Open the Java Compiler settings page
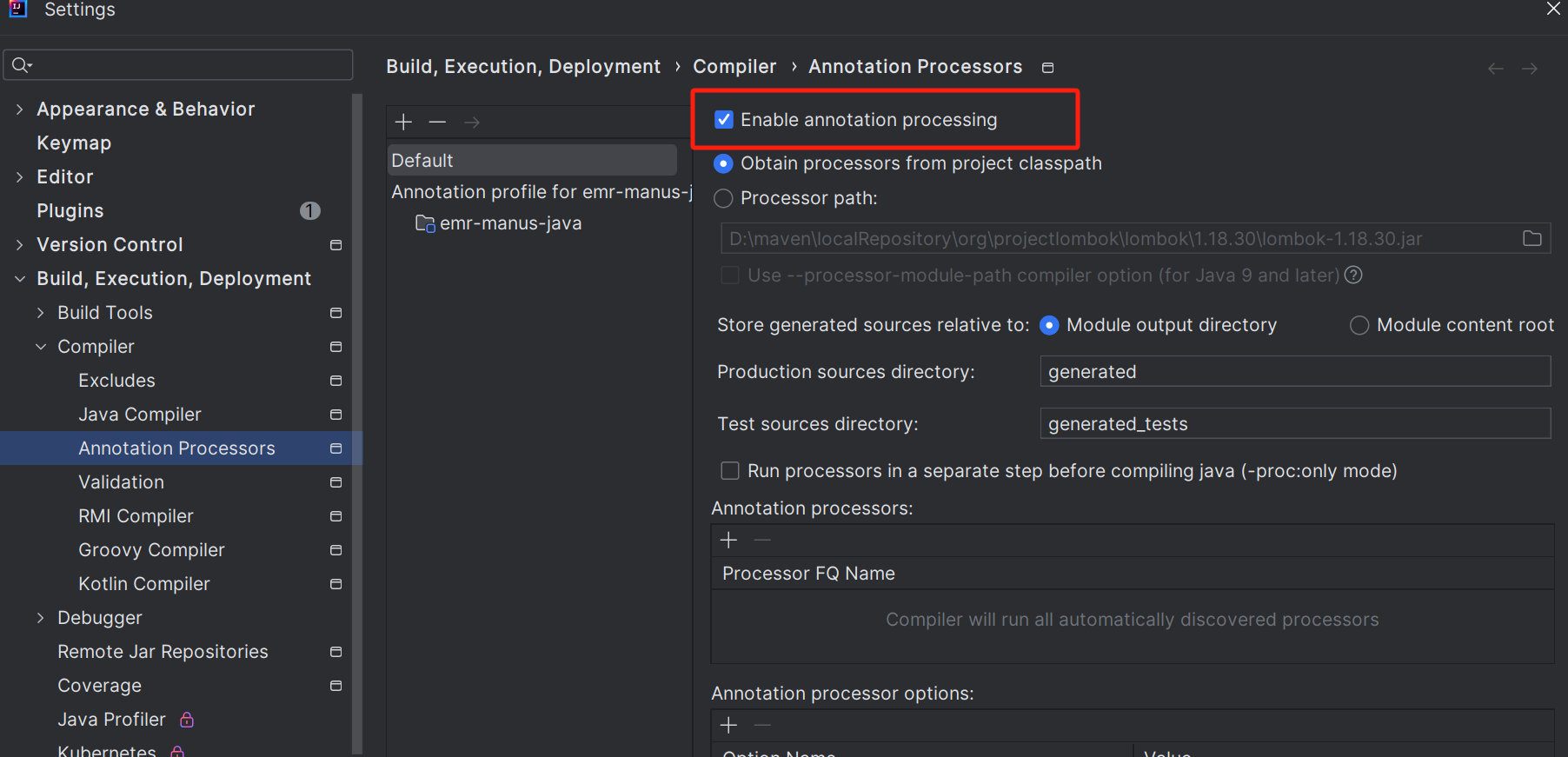 140,415
